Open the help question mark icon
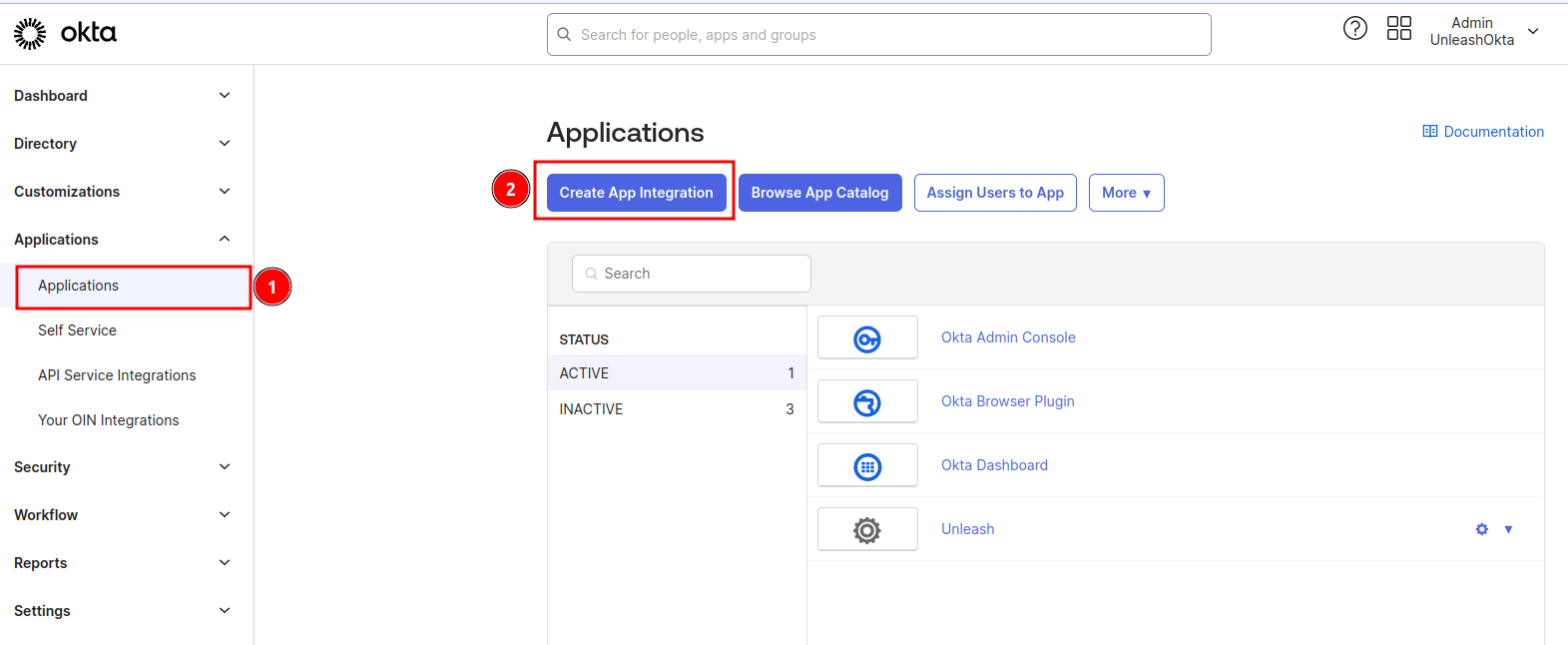 pyautogui.click(x=1354, y=29)
